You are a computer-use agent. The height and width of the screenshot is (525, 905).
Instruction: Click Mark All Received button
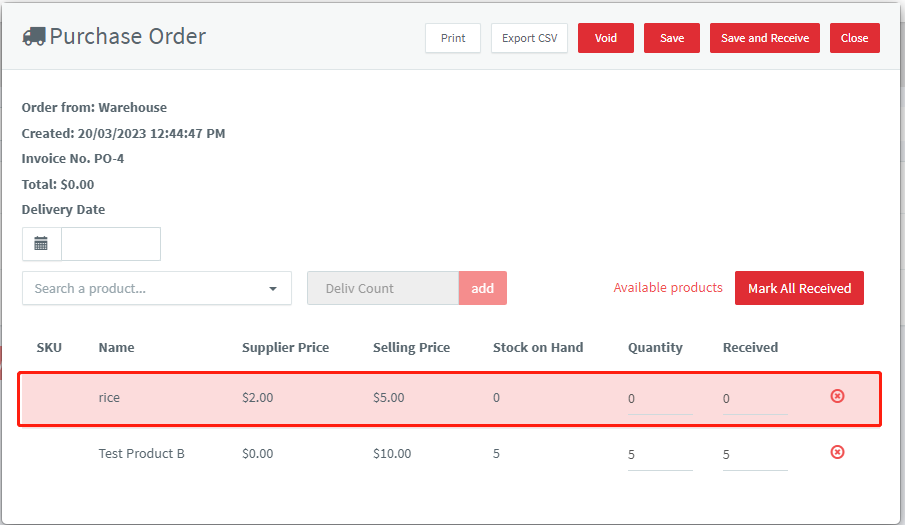[x=799, y=288]
